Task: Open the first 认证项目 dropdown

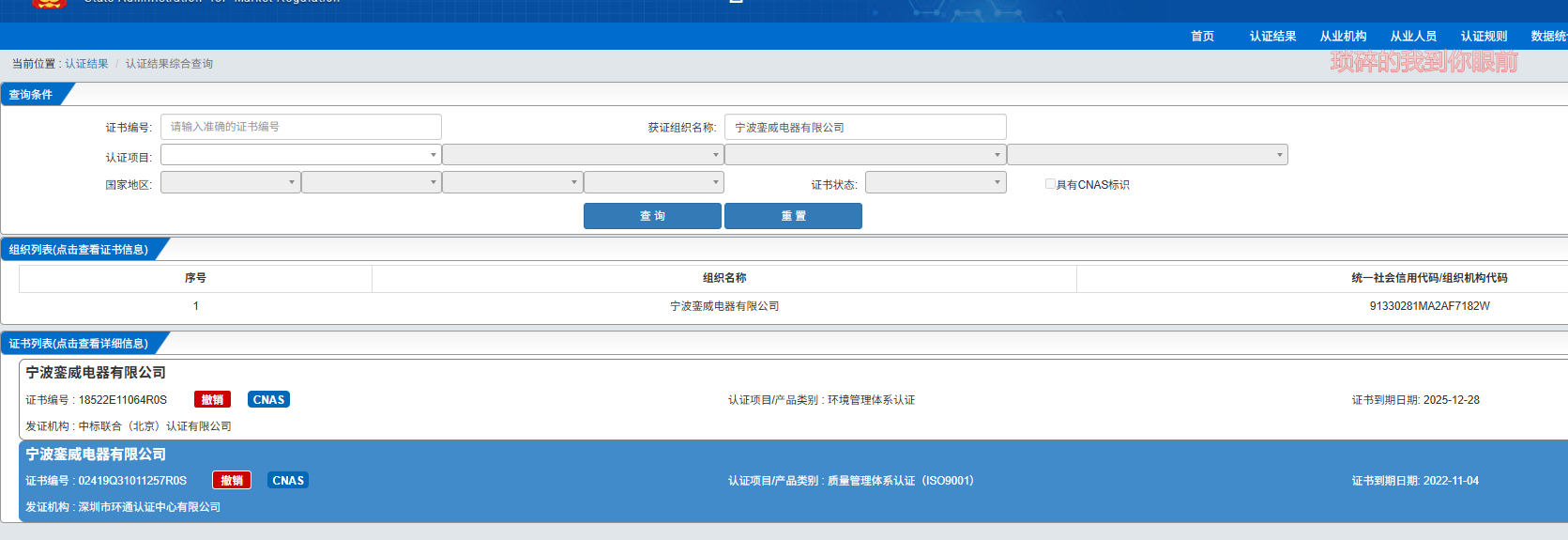Action: pyautogui.click(x=301, y=154)
